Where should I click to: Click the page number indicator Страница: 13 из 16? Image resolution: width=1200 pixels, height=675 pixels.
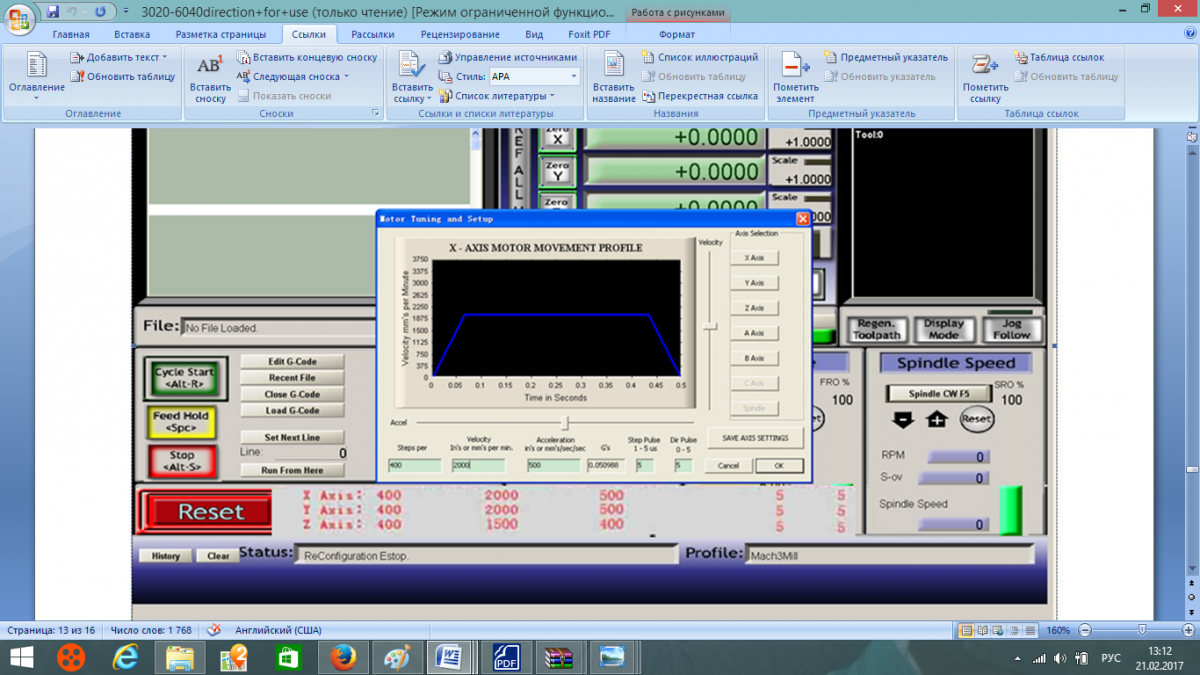(x=50, y=631)
